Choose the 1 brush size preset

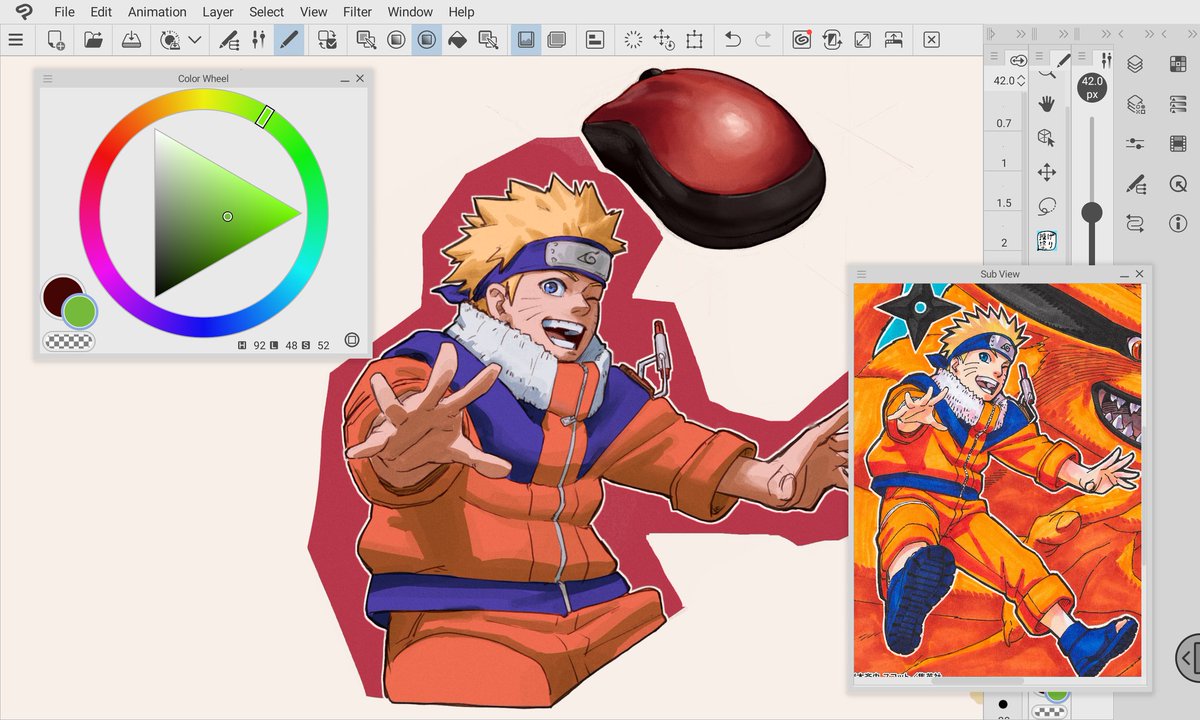(x=1004, y=163)
